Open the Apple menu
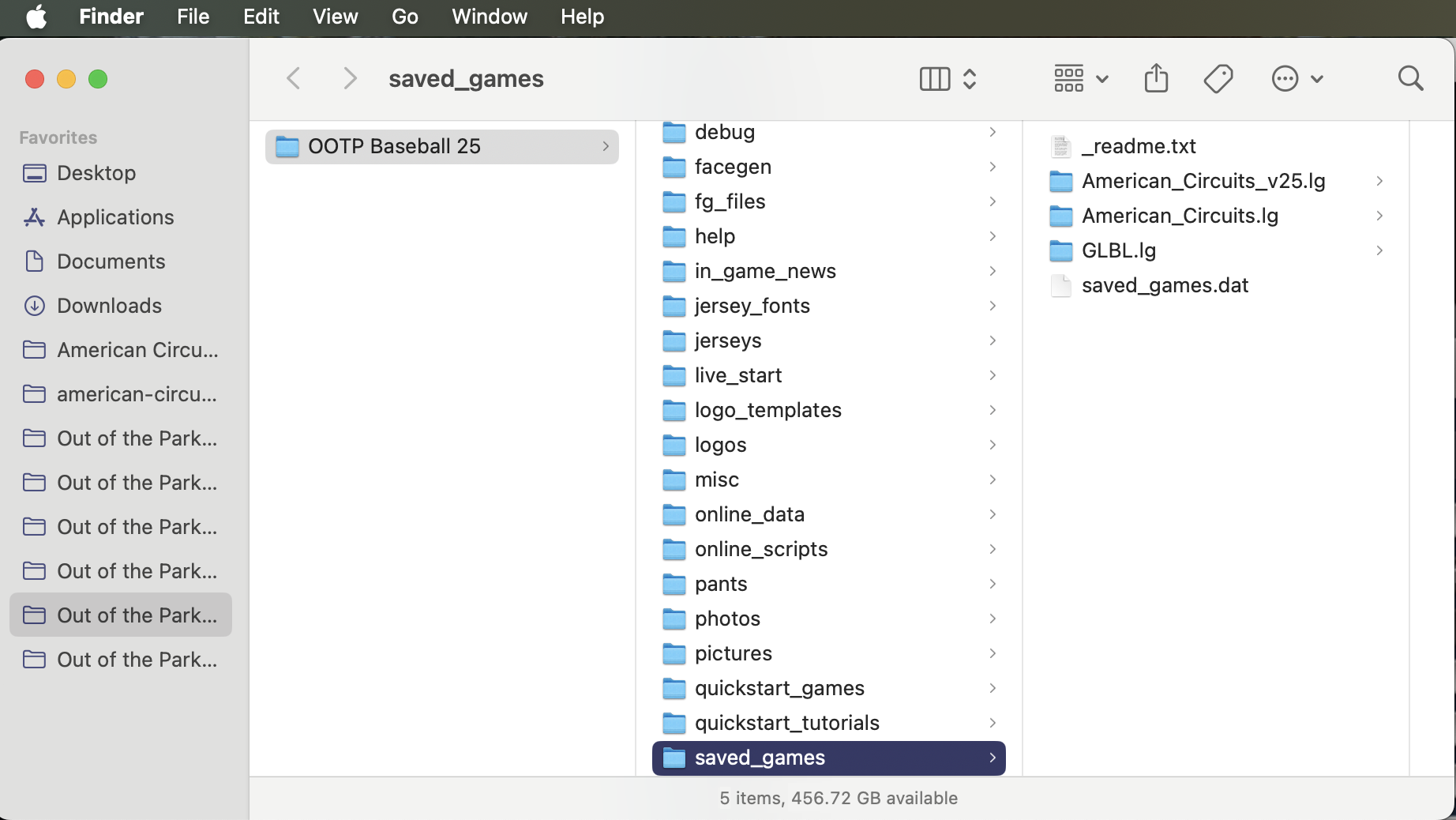Screen dimensions: 1456x820 tap(36, 17)
